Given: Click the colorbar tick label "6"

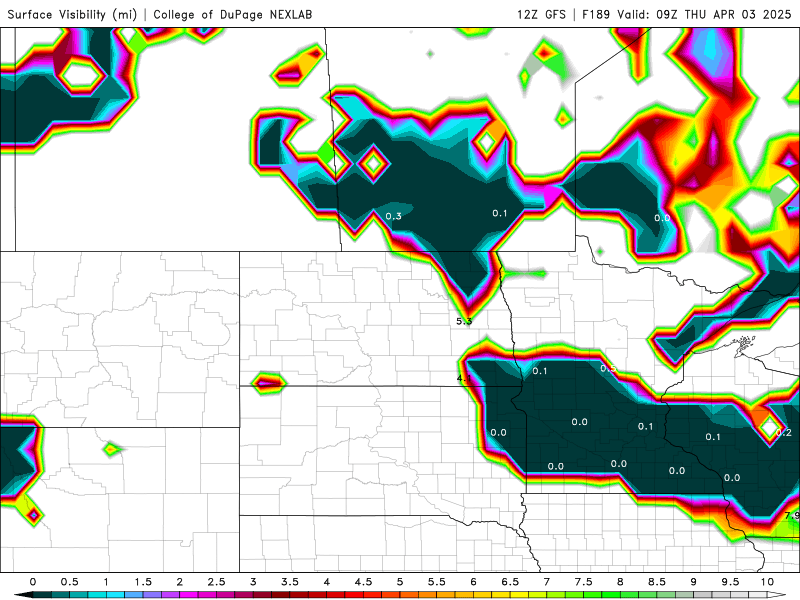Looking at the screenshot, I should [x=473, y=582].
